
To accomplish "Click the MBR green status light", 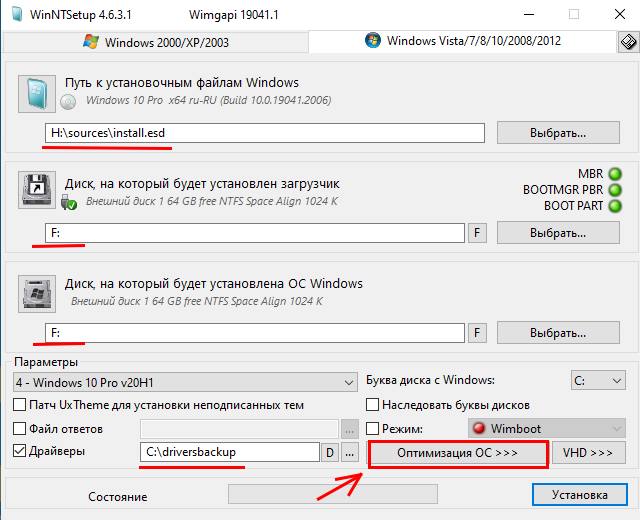I will tap(615, 174).
